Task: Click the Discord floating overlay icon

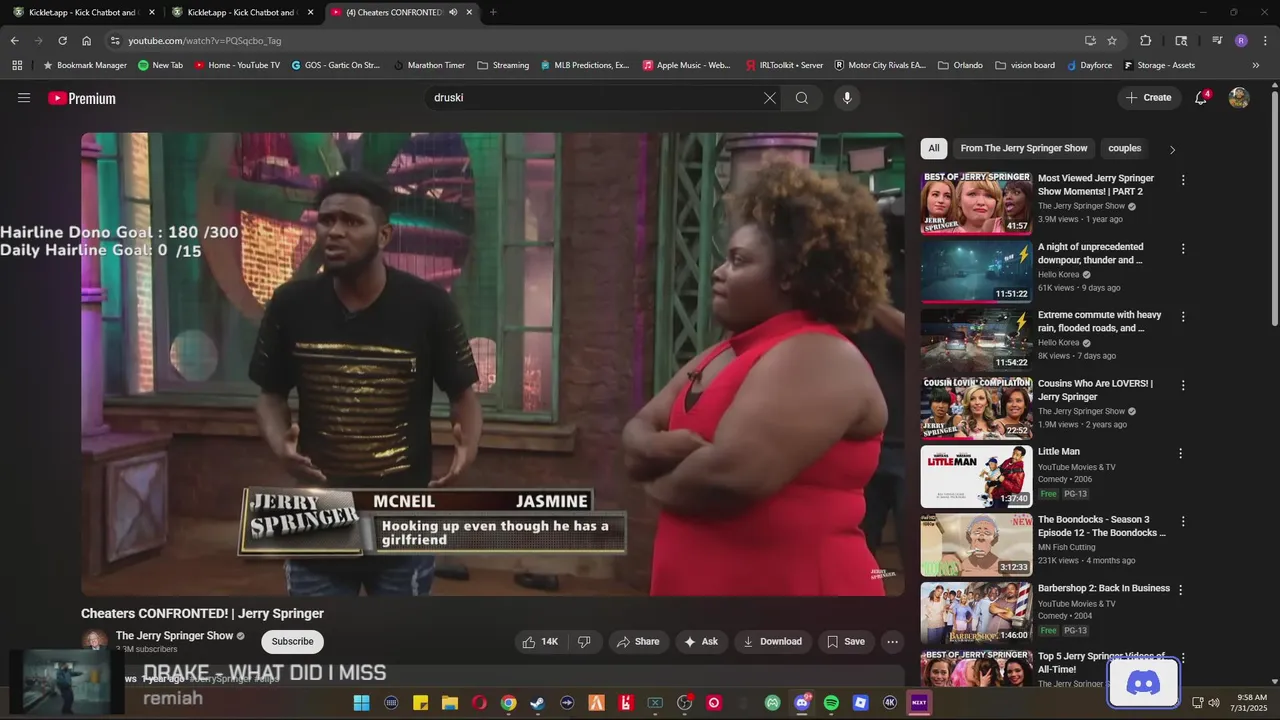Action: (1143, 683)
